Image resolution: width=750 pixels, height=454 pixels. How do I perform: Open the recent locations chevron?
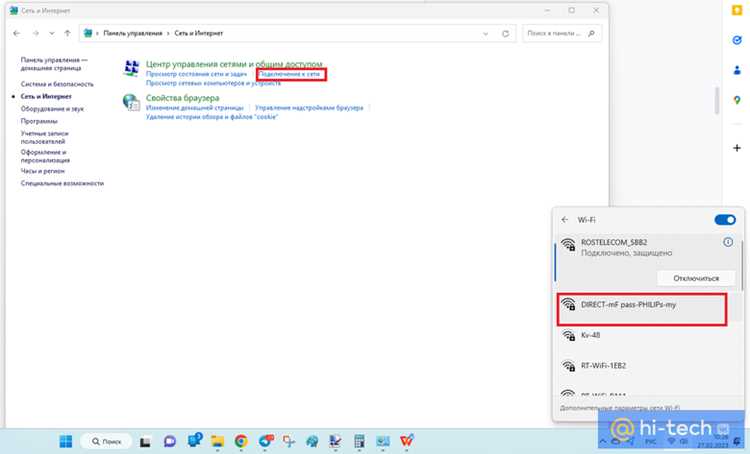pos(52,33)
